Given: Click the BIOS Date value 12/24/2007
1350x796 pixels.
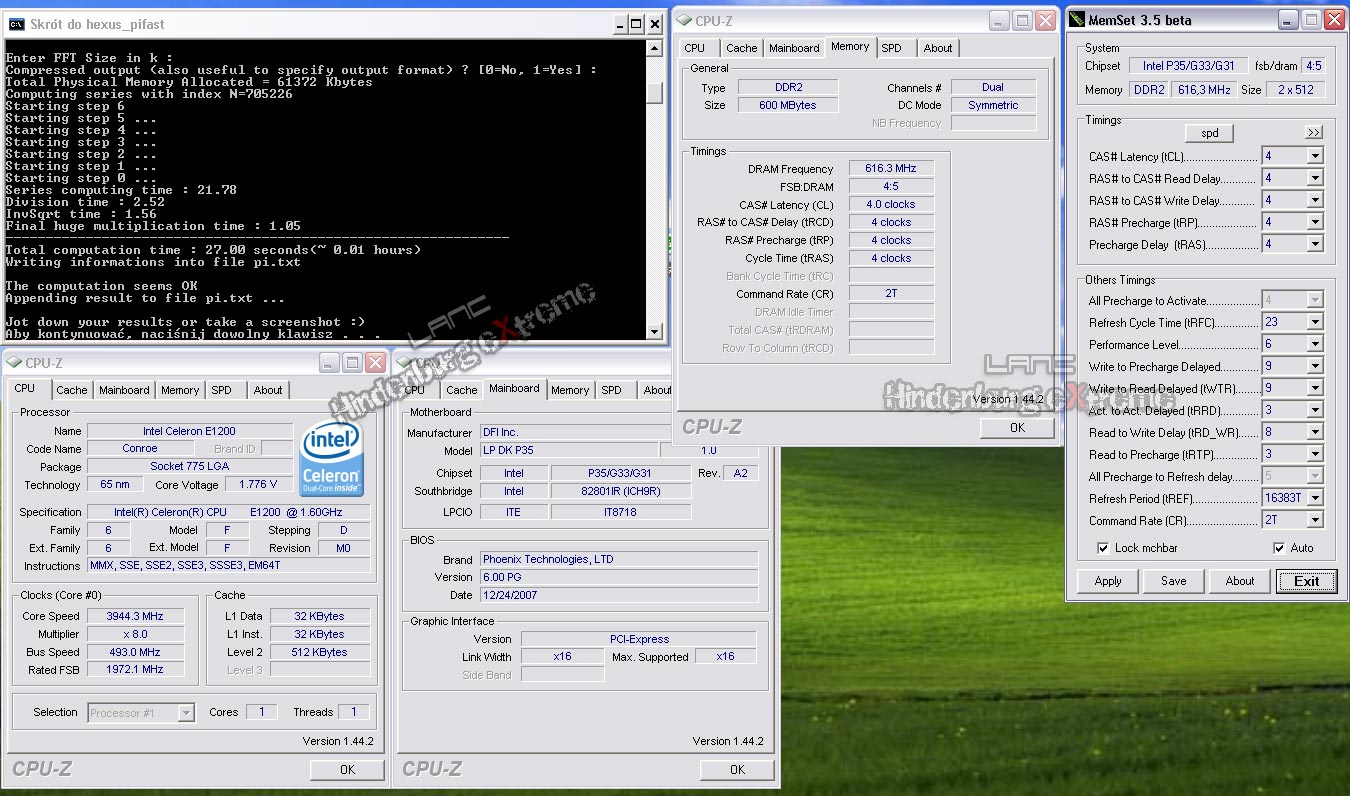Looking at the screenshot, I should 618,595.
